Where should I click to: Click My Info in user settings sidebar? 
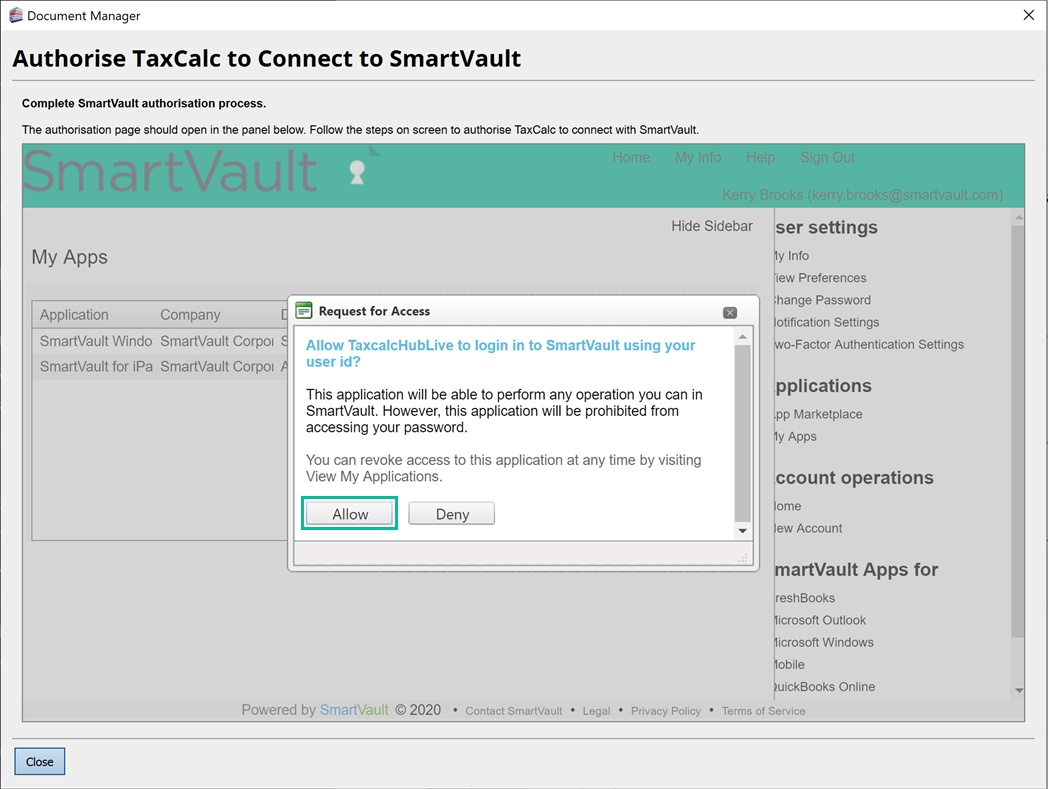click(x=791, y=255)
